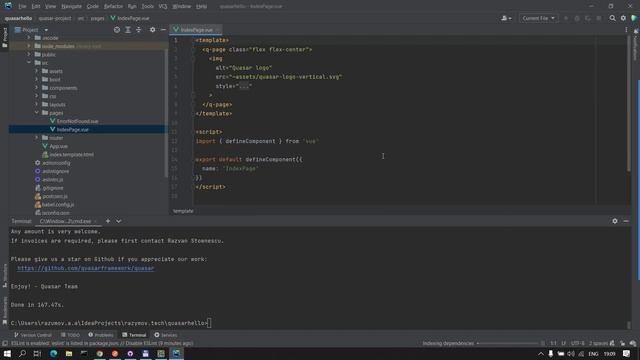Screen dimensions: 640x360
Task: Expand the node_modules folder
Action: [29, 46]
